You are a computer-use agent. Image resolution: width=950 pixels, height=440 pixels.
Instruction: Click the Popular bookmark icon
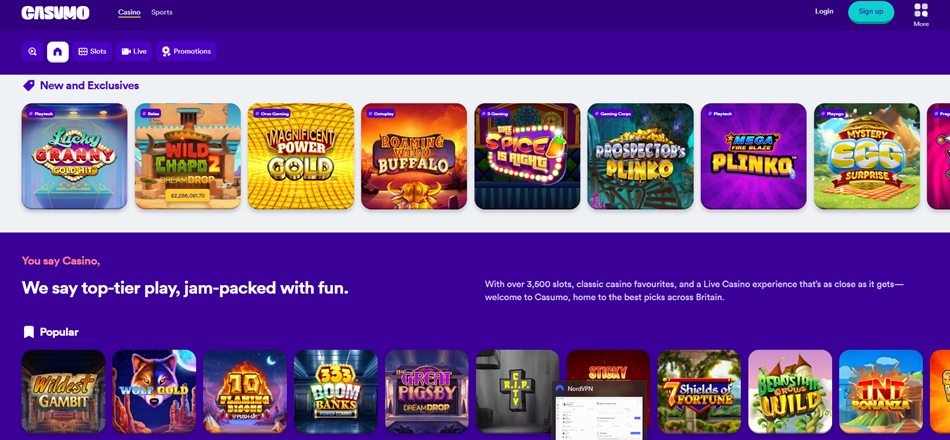click(28, 332)
